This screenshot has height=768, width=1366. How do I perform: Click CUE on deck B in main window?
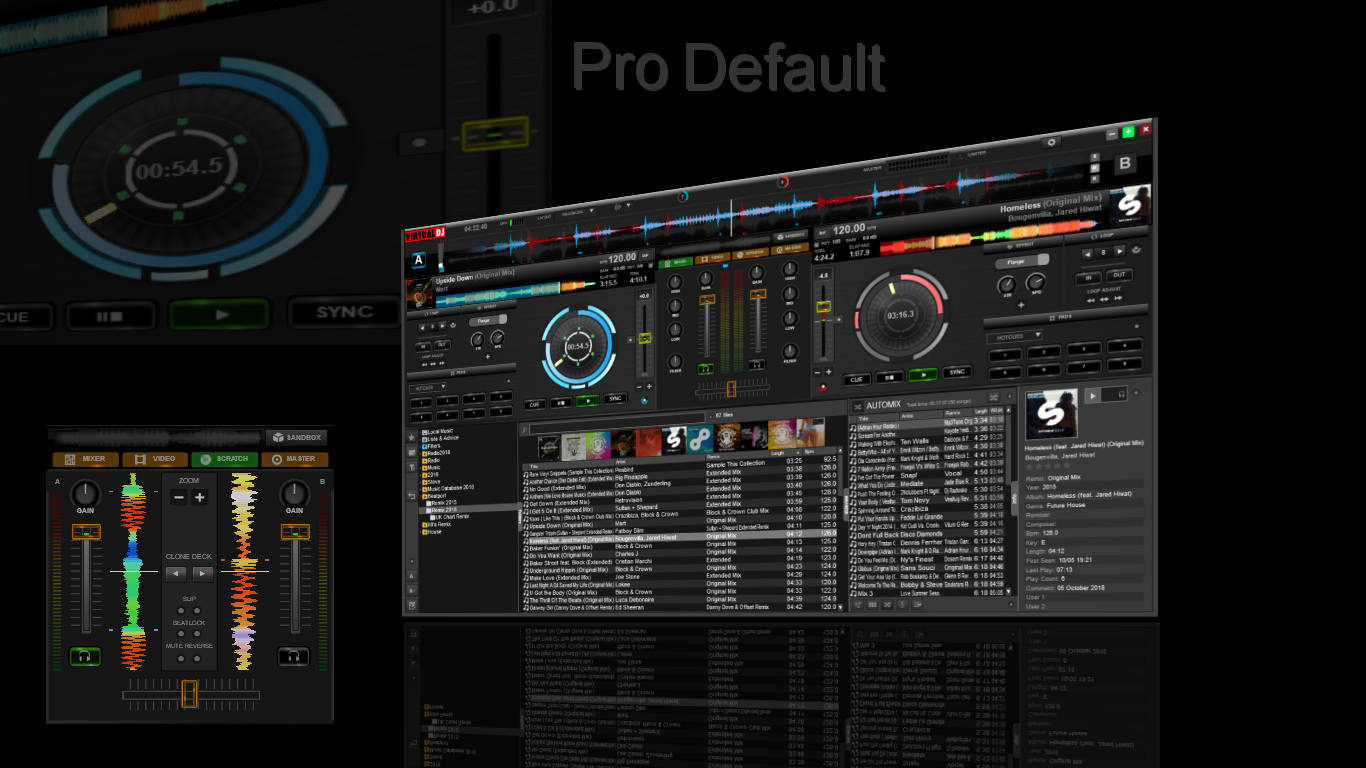coord(856,379)
